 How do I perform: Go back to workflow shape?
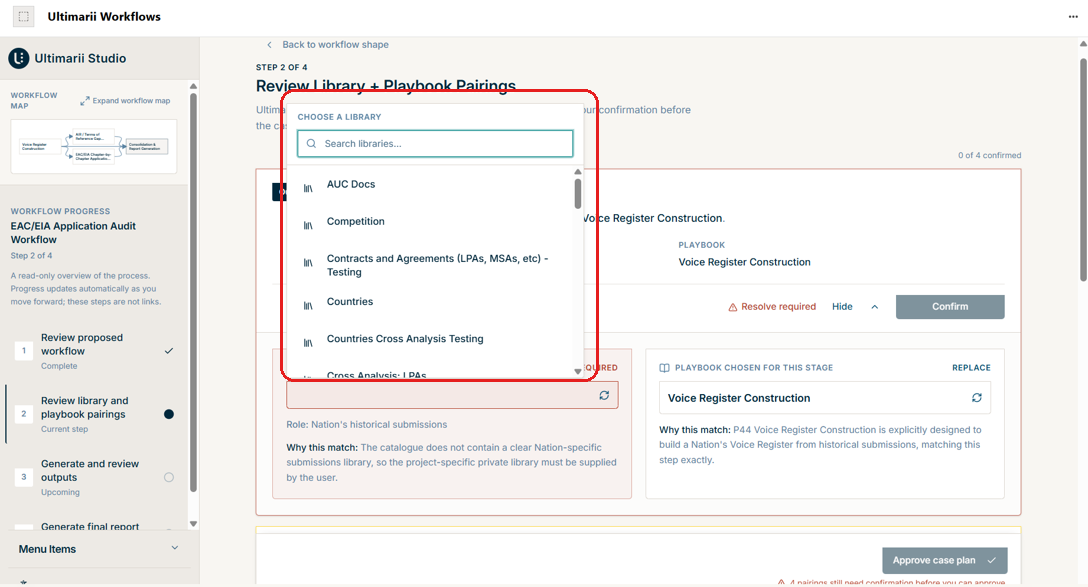[x=335, y=44]
